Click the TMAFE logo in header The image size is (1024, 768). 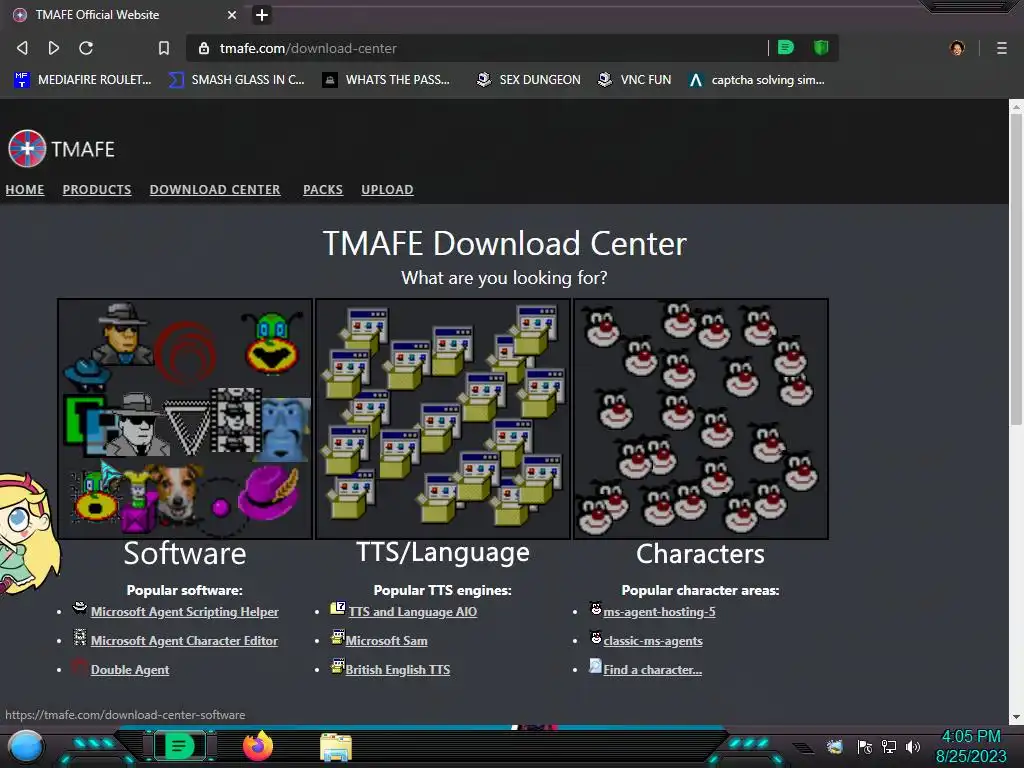[x=61, y=149]
